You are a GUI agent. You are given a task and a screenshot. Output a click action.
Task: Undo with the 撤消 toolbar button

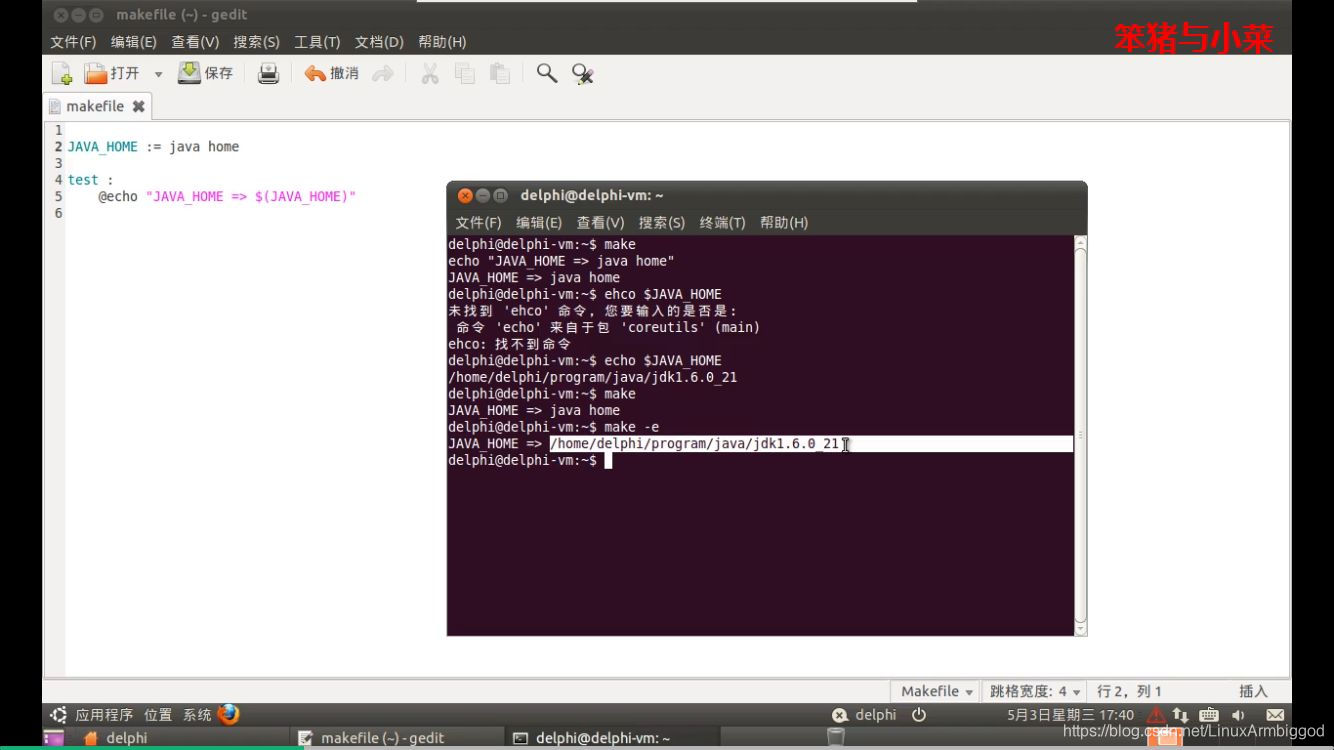(332, 73)
